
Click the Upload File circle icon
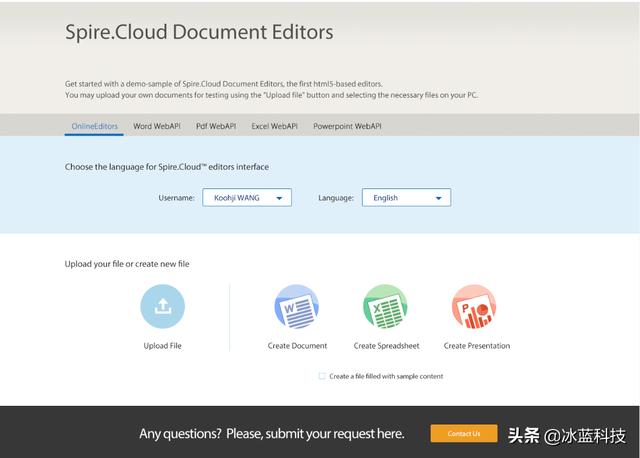pyautogui.click(x=162, y=306)
